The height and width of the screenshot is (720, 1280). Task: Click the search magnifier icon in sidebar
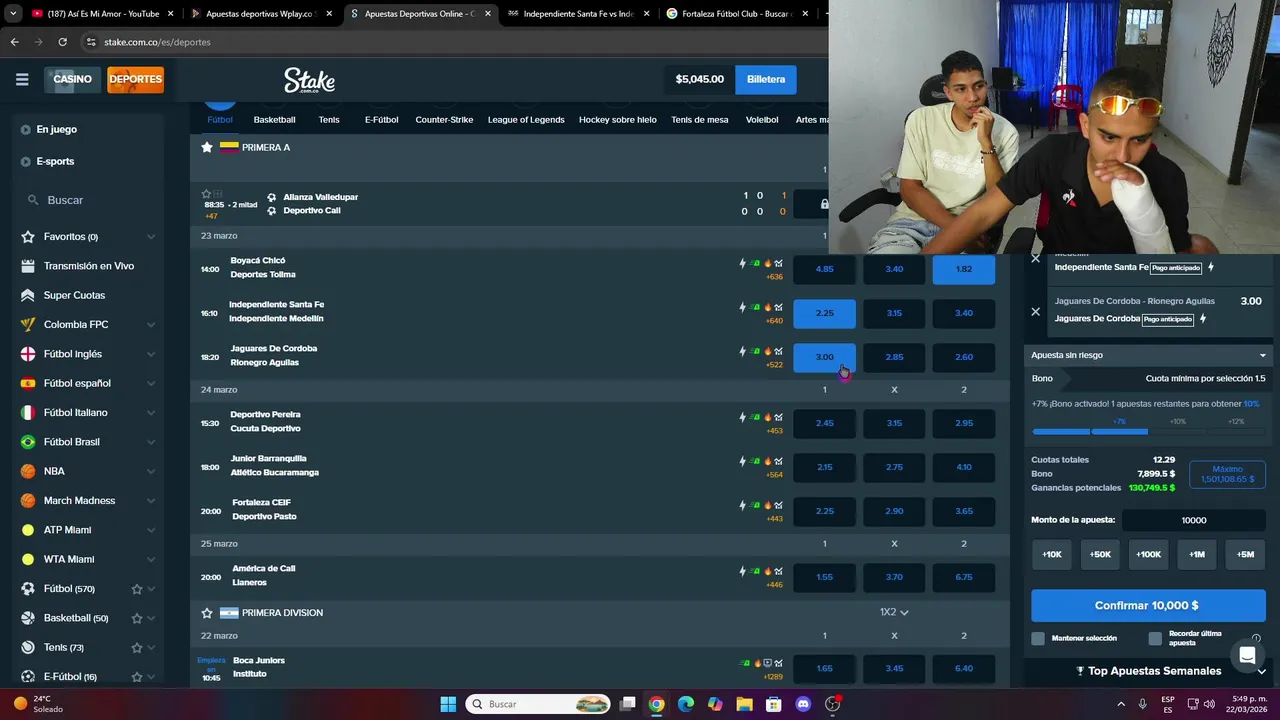coord(33,200)
